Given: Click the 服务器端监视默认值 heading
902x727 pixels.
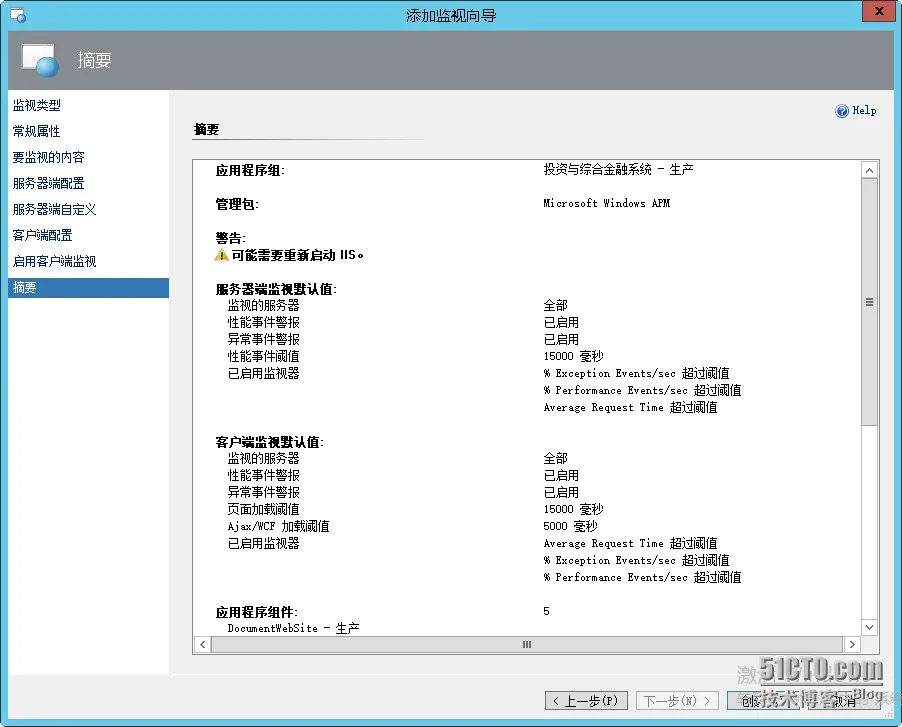Looking at the screenshot, I should coord(276,289).
